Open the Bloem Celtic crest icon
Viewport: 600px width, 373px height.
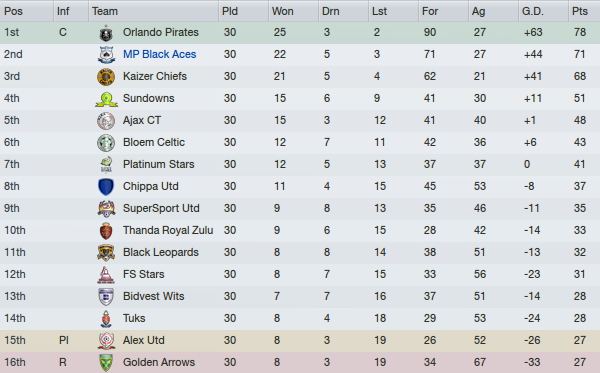click(x=106, y=143)
